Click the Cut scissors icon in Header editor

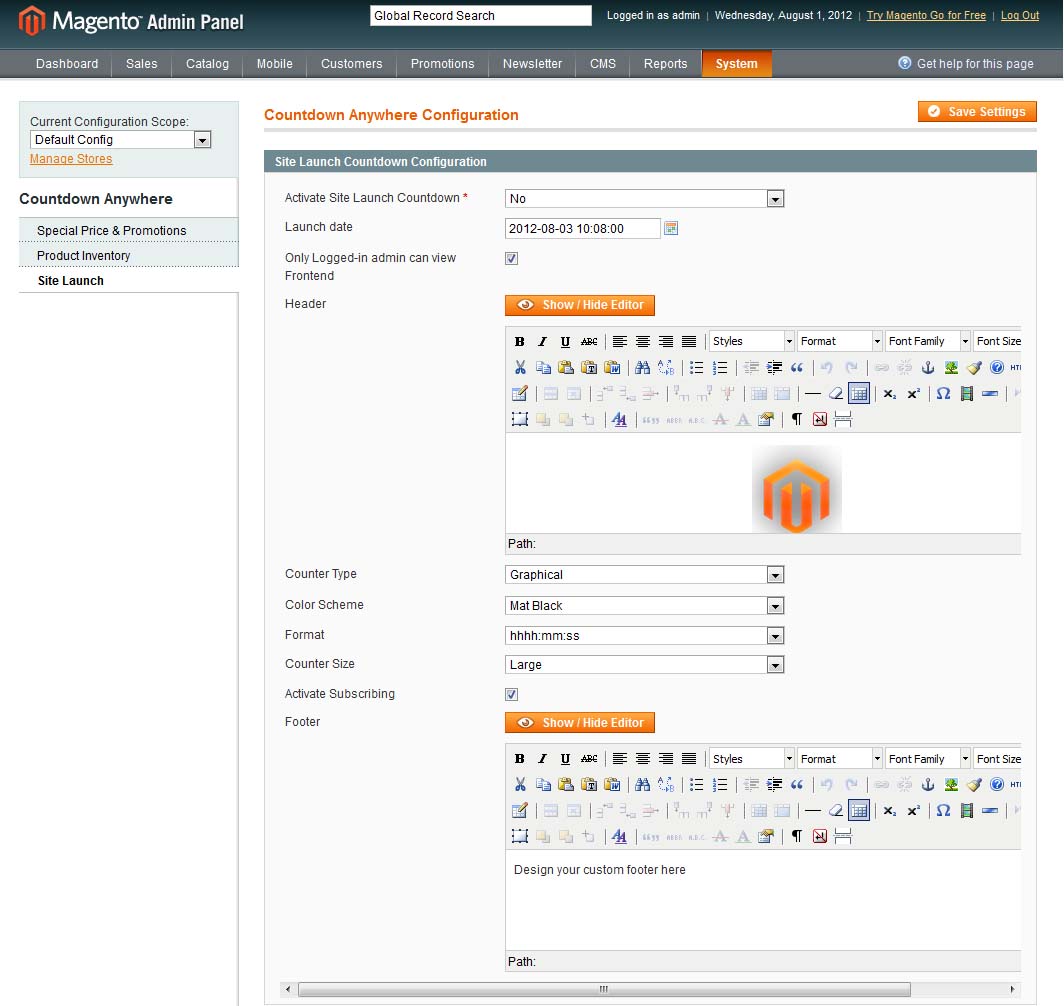click(520, 368)
